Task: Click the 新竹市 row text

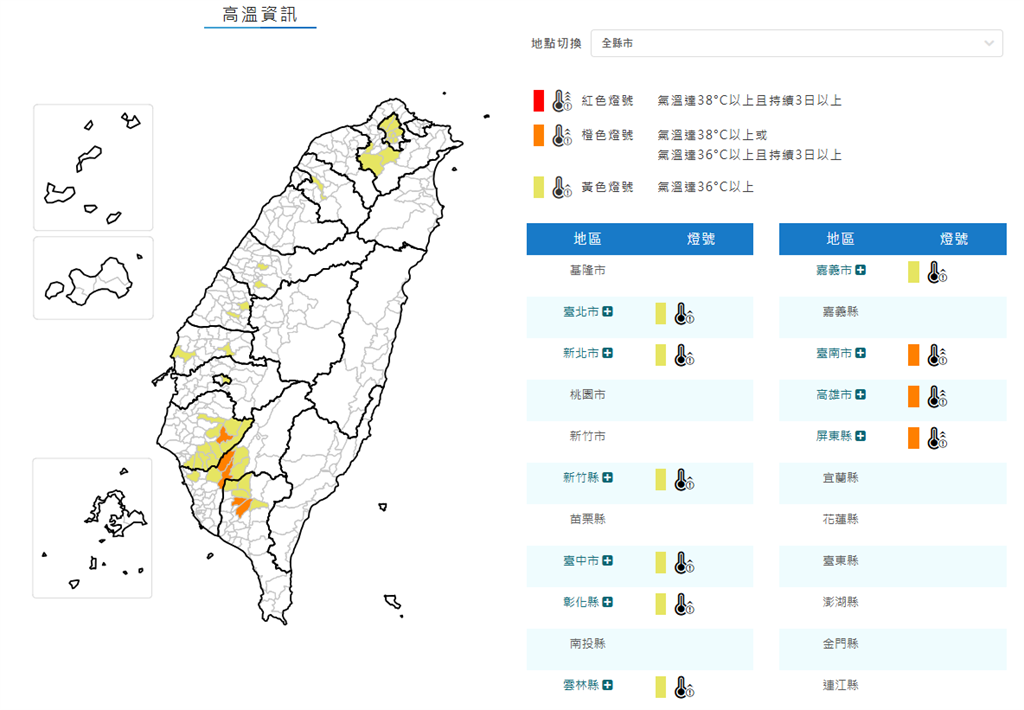Action: [x=587, y=436]
